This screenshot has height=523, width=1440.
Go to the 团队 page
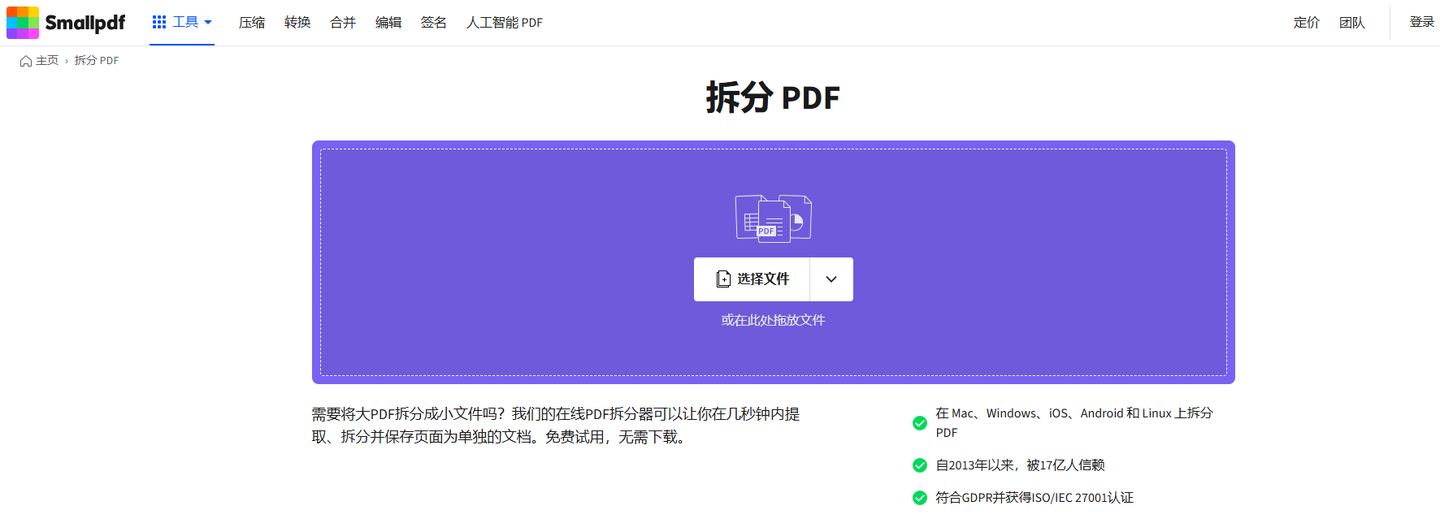(1352, 22)
